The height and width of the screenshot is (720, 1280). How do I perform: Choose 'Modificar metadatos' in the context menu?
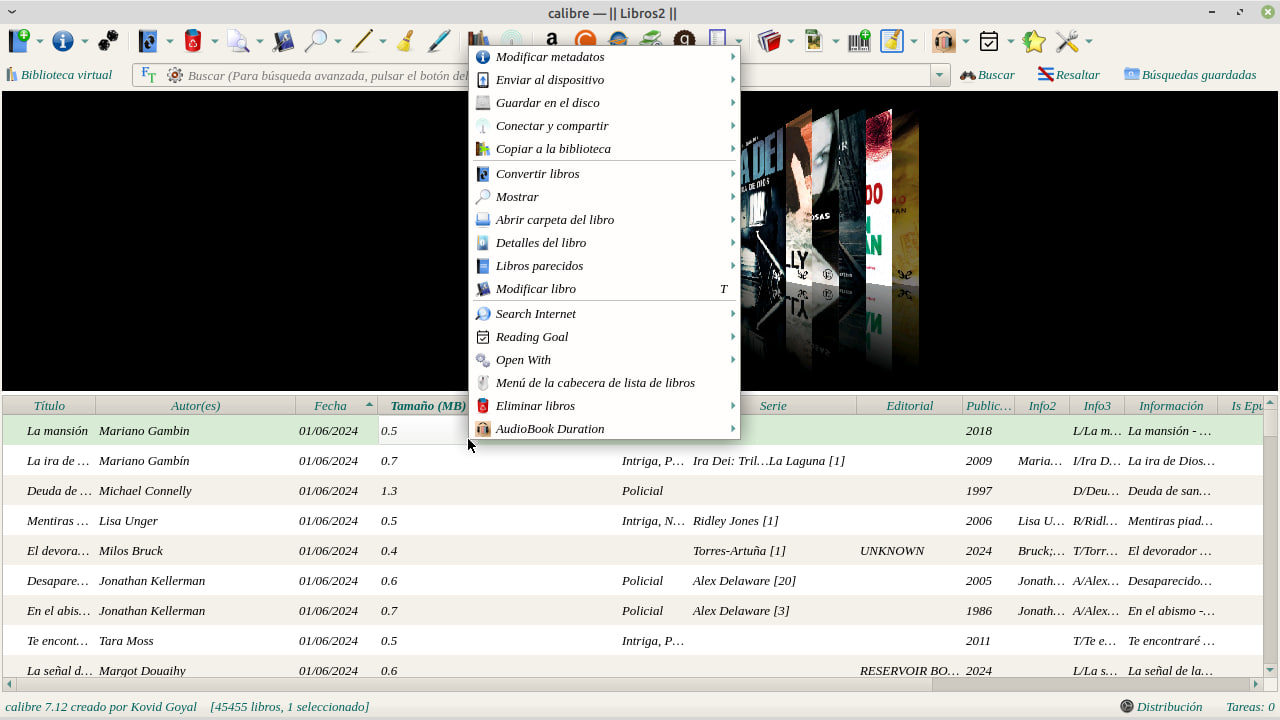pos(605,57)
